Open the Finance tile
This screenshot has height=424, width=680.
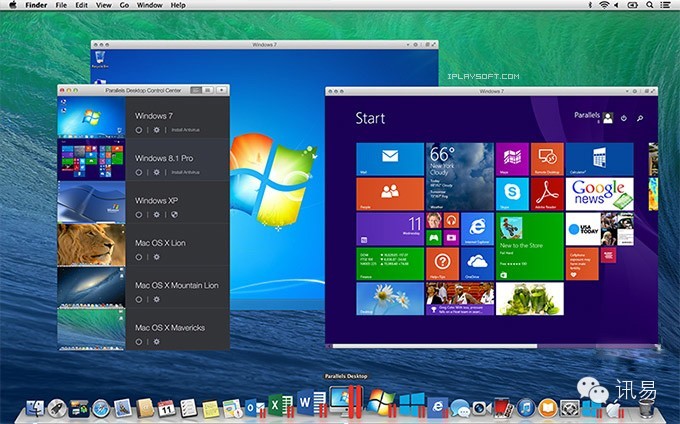(x=390, y=264)
